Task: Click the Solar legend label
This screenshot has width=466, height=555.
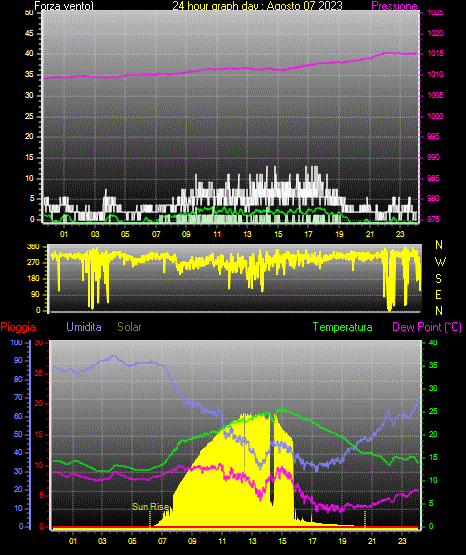Action: pos(129,327)
